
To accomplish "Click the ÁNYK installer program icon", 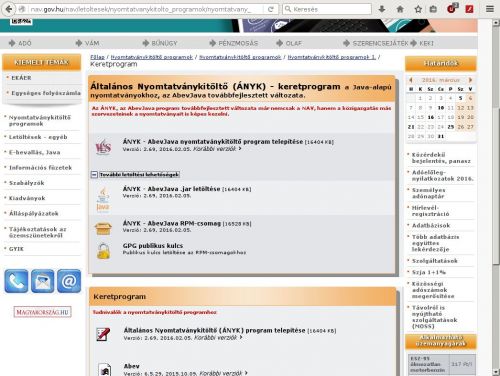I will pos(103,147).
